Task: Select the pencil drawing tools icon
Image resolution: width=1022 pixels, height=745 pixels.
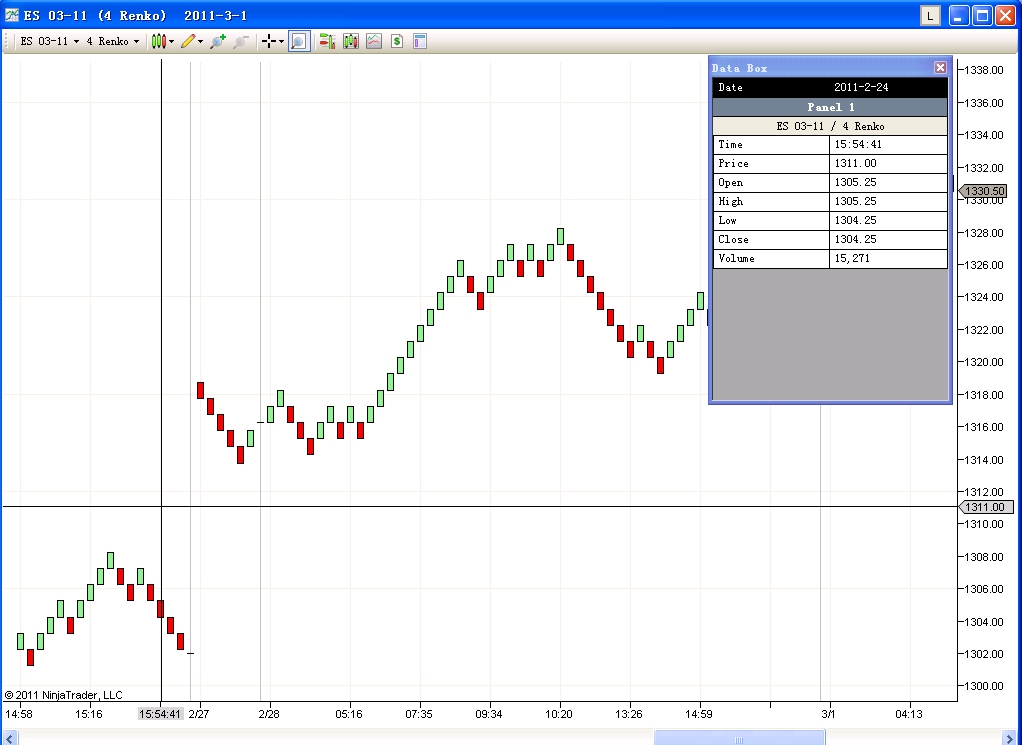Action: [188, 42]
